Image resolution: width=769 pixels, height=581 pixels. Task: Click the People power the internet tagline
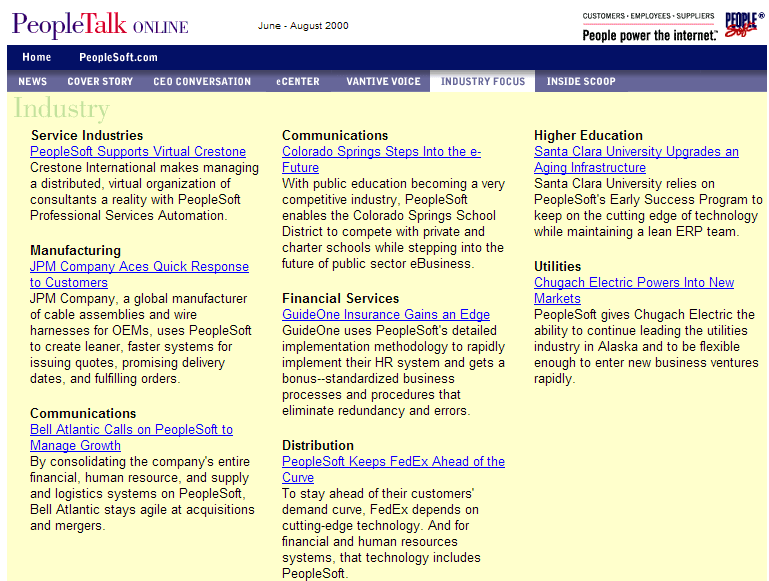pos(650,35)
